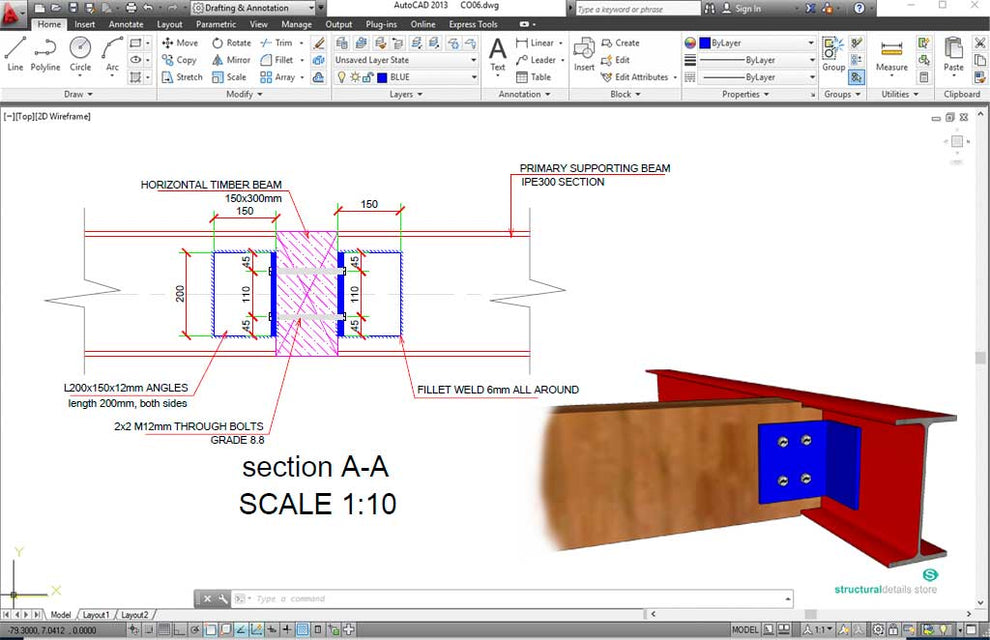Click the [Top] view control

pos(25,116)
